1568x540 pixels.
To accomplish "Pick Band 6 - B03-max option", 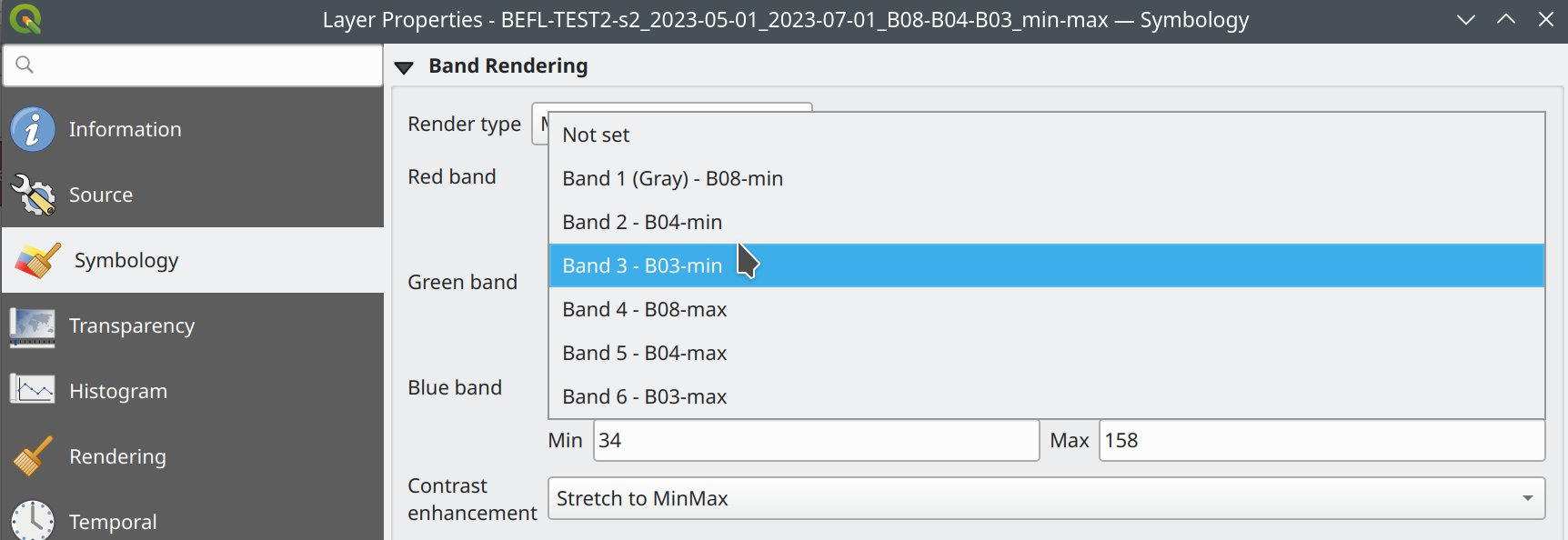I will click(x=644, y=396).
